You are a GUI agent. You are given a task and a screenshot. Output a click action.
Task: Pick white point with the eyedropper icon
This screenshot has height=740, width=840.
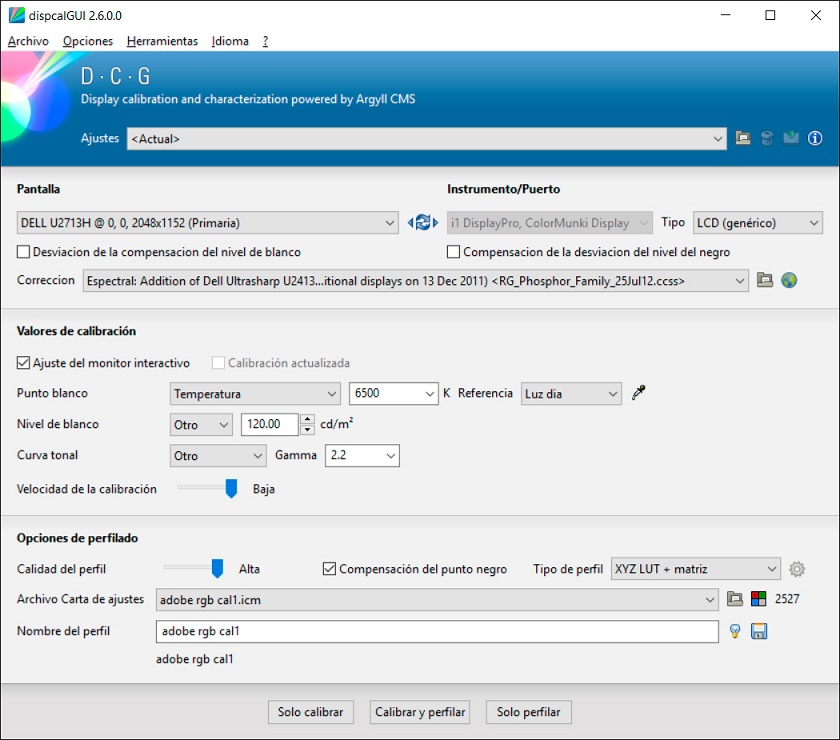click(x=639, y=394)
